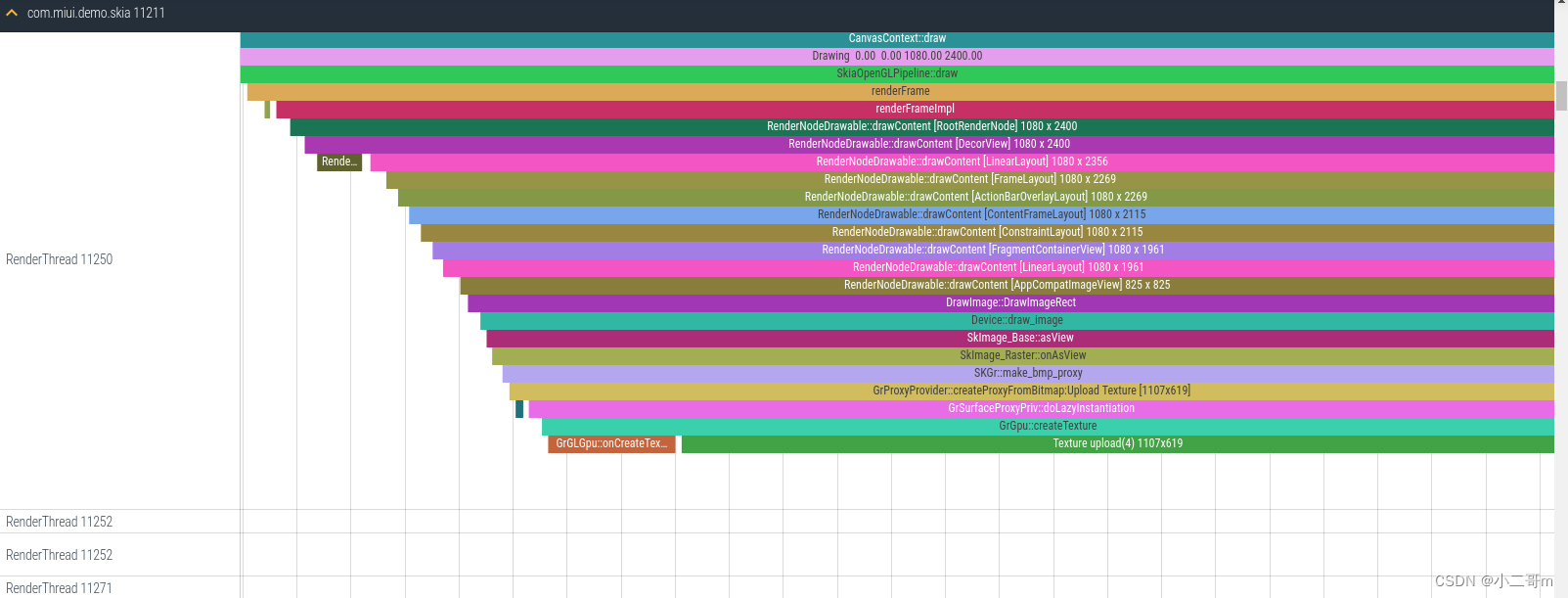The width and height of the screenshot is (1568, 598).
Task: Select the renderFrameImpl slice
Action: pyautogui.click(x=914, y=109)
